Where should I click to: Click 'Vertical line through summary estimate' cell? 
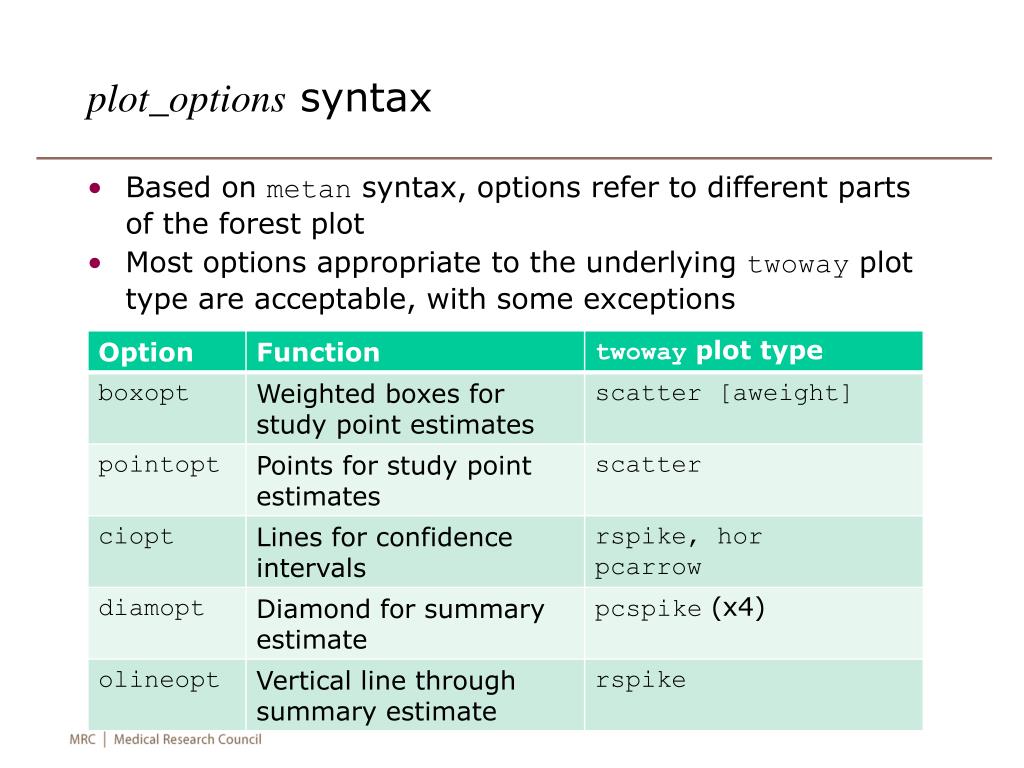click(x=415, y=695)
